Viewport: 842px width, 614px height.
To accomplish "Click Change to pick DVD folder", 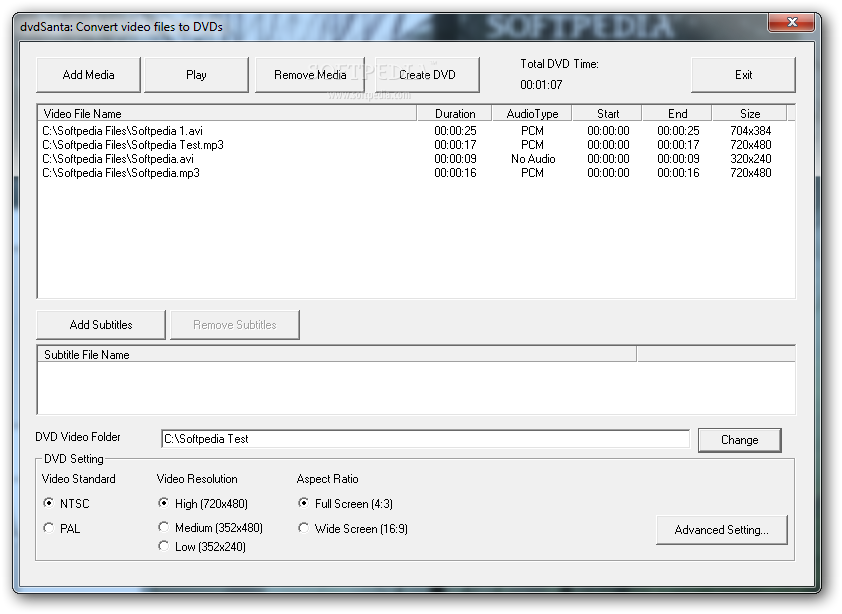I will (x=739, y=440).
